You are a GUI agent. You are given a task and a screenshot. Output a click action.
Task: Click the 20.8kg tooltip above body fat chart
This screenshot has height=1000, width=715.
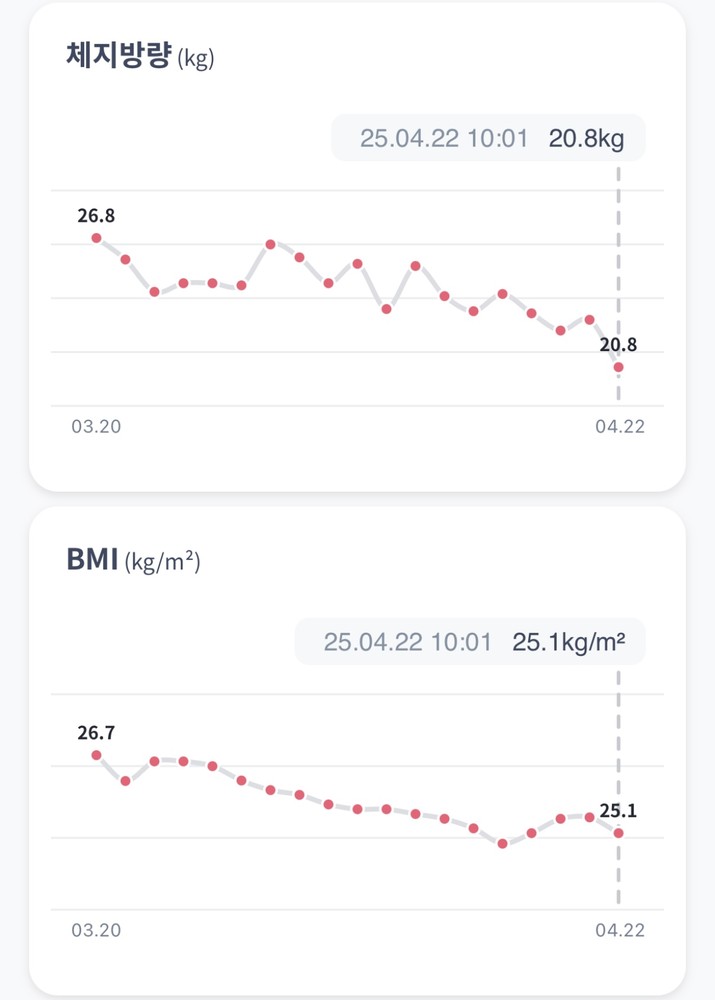(489, 138)
